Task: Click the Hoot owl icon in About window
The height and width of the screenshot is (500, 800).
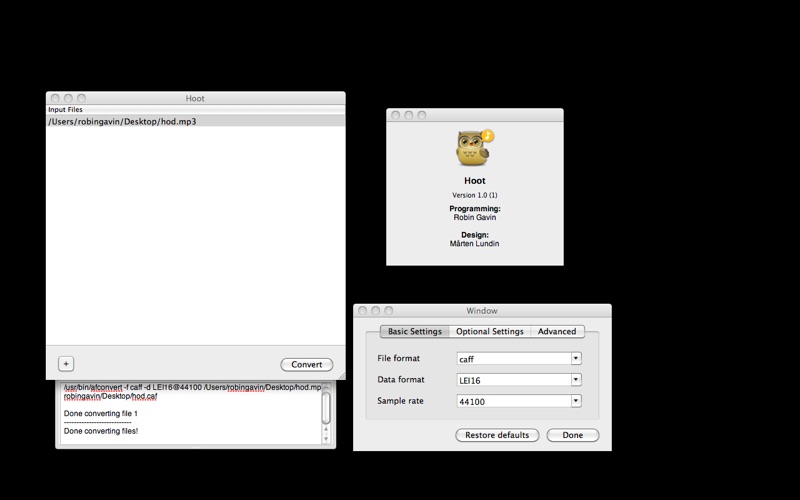Action: click(474, 147)
